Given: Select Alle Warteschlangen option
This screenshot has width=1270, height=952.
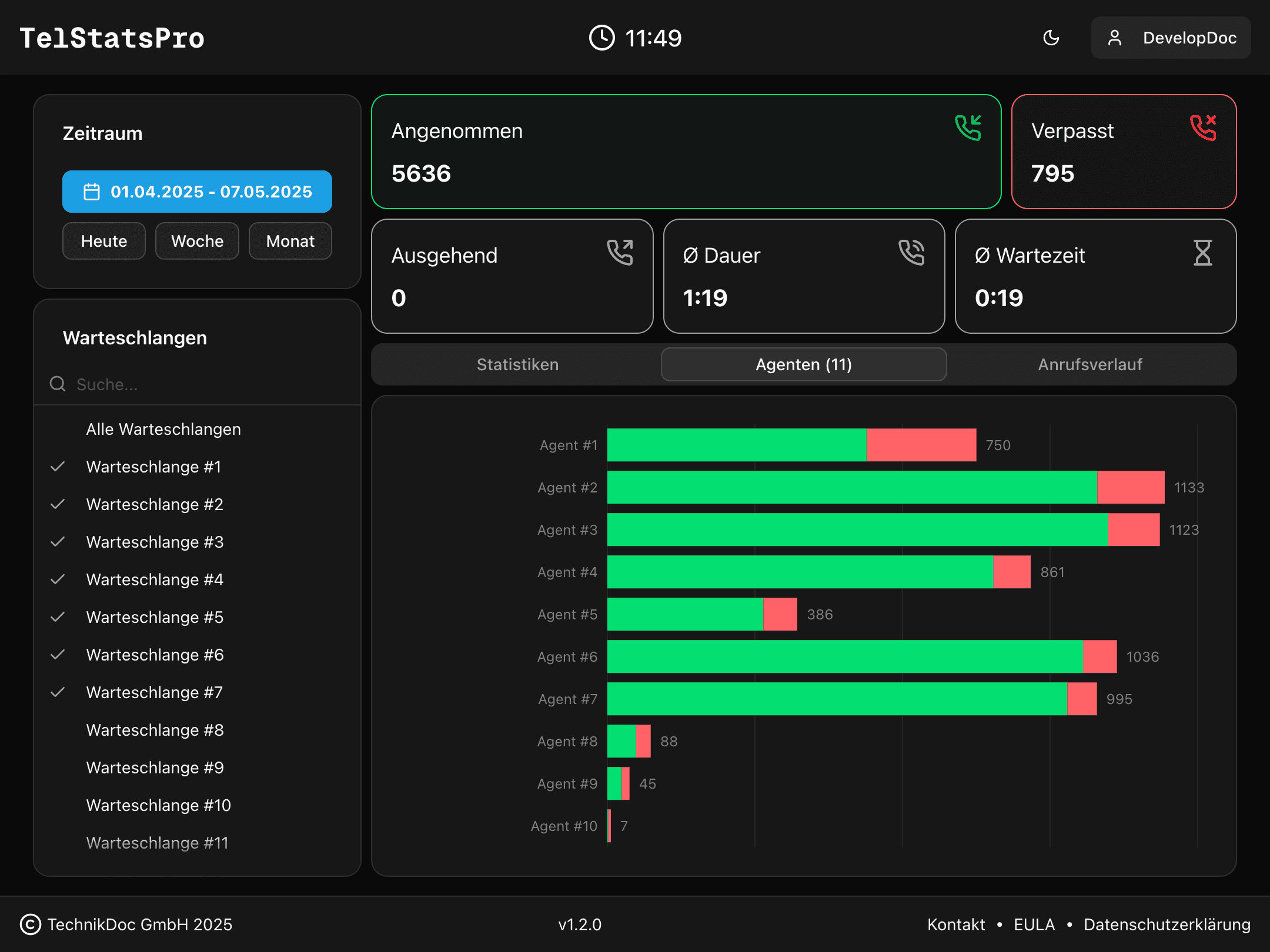Looking at the screenshot, I should pos(163,429).
